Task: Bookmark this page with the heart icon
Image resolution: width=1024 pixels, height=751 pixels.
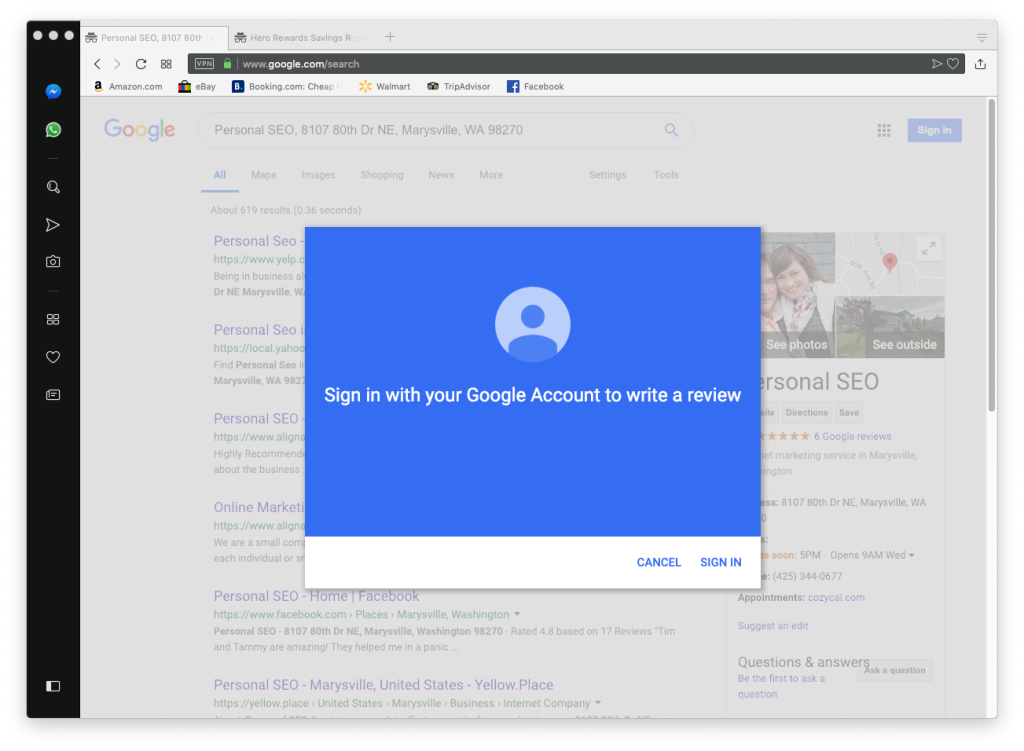Action: tap(953, 63)
